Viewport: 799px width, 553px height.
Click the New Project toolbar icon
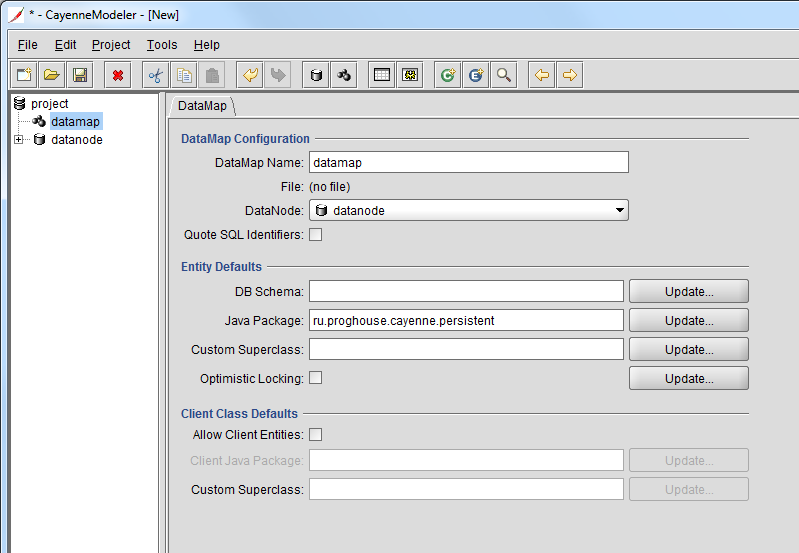(x=24, y=75)
